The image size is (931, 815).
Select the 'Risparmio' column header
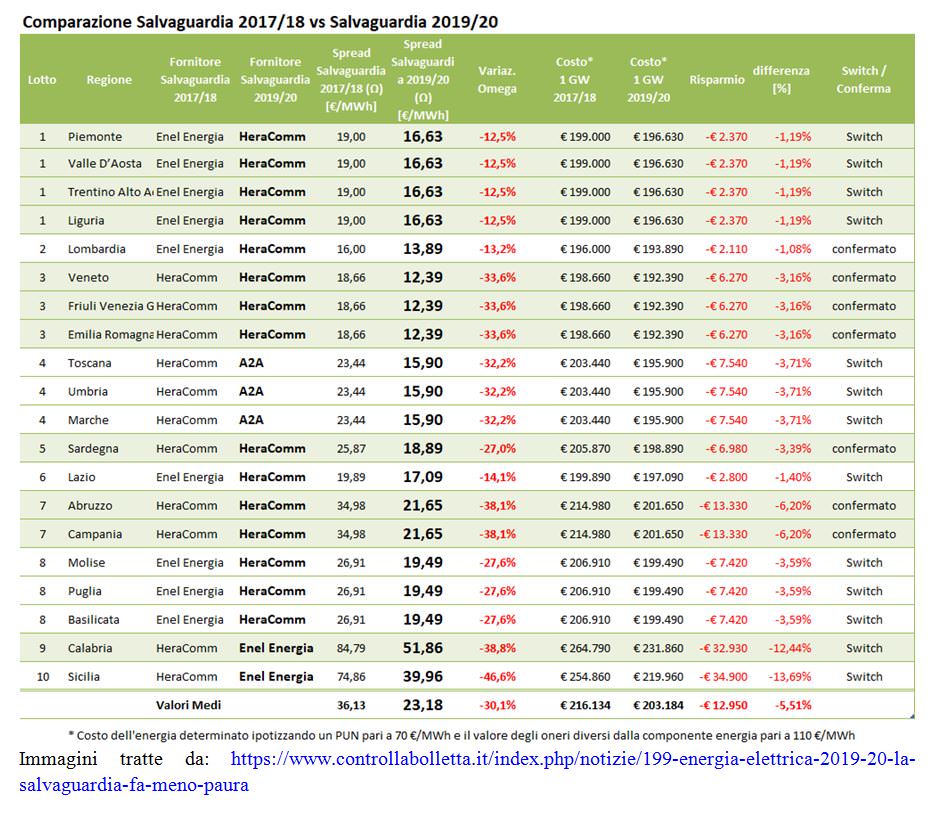pos(716,80)
